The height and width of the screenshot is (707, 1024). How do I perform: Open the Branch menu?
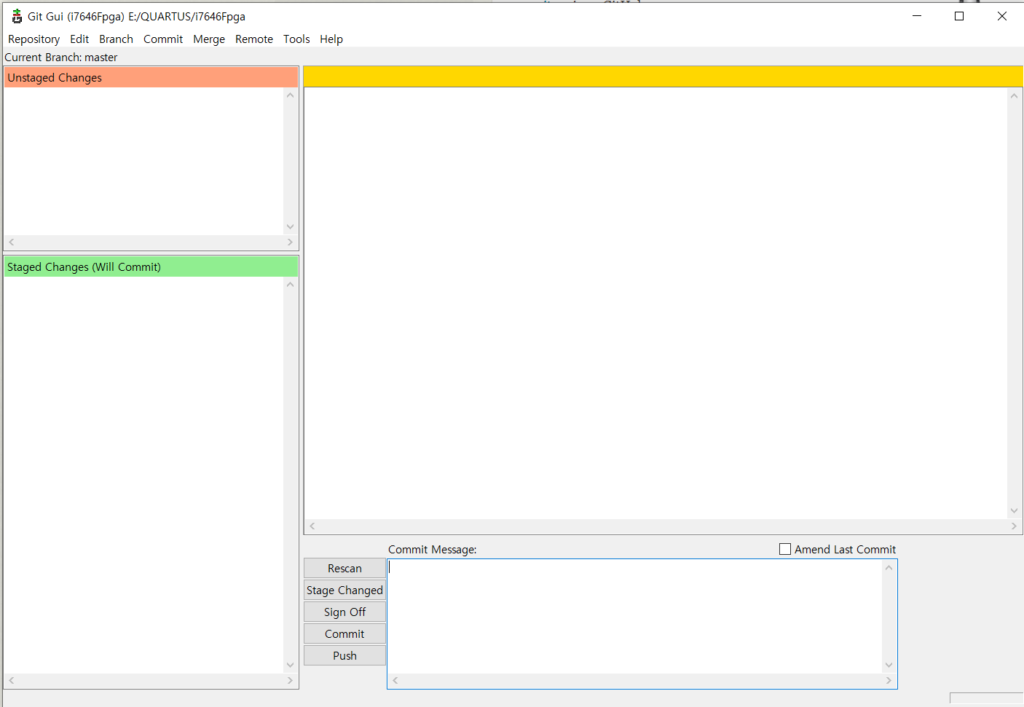116,39
